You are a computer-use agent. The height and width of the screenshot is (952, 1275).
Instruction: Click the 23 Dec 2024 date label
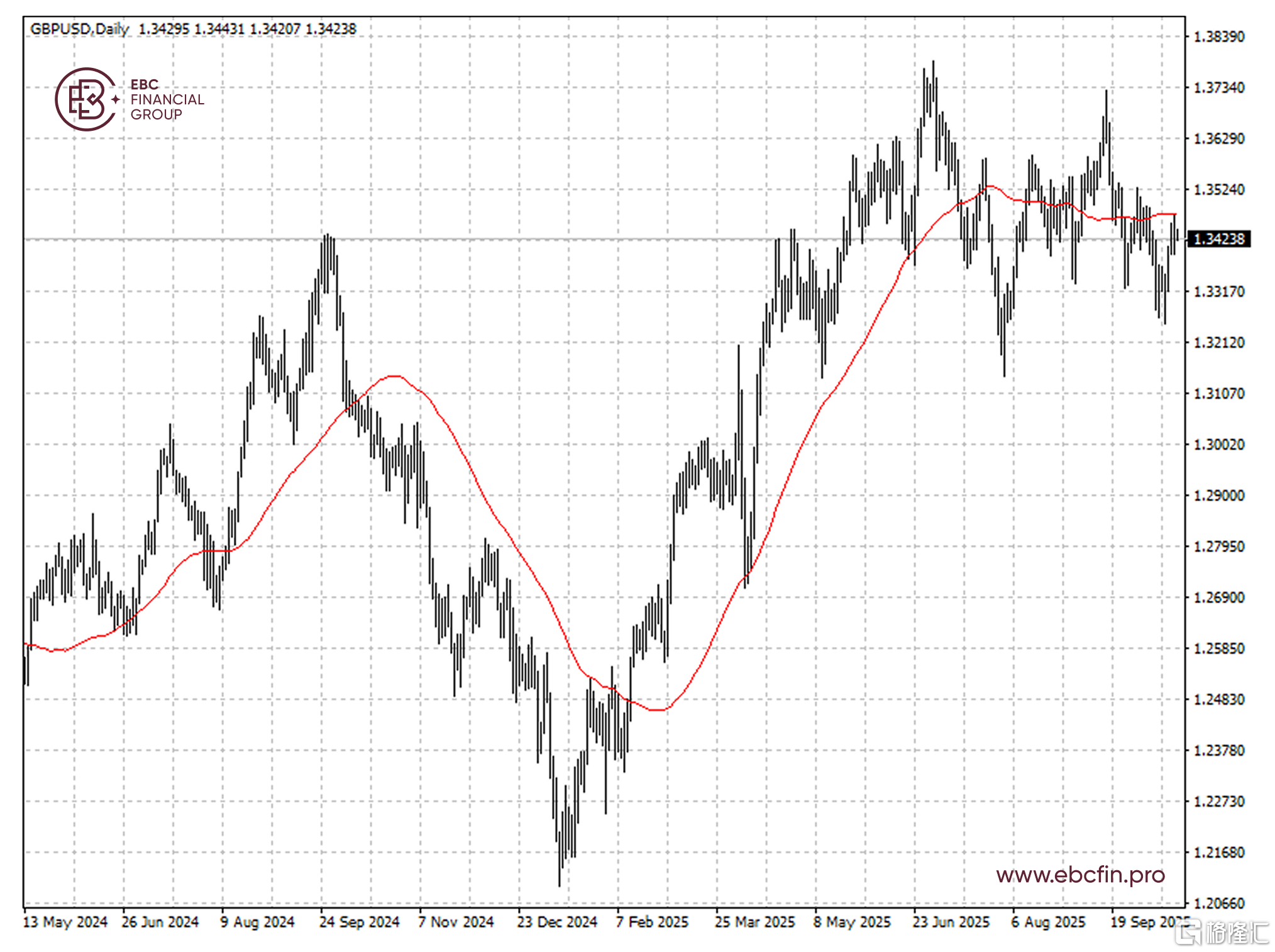tap(557, 922)
